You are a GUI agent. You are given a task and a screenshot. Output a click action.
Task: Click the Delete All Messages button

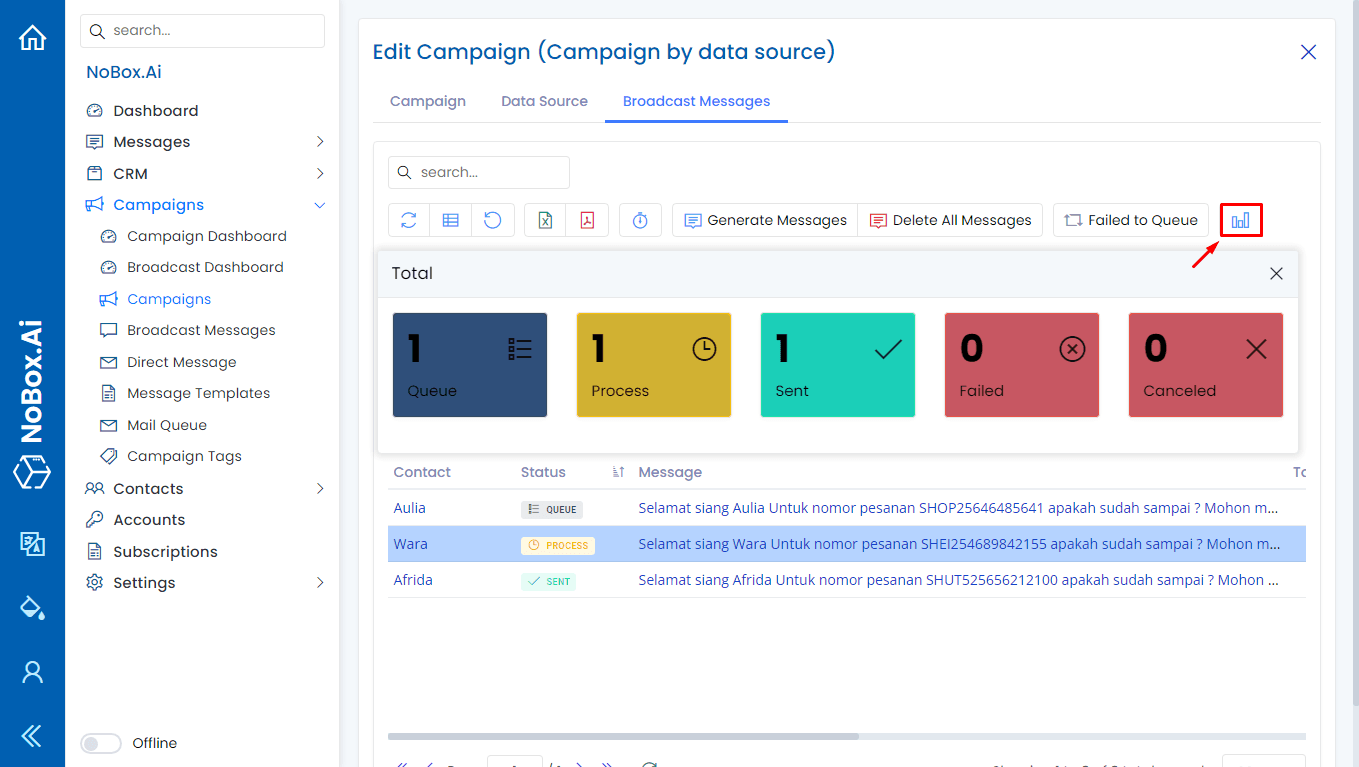(950, 219)
